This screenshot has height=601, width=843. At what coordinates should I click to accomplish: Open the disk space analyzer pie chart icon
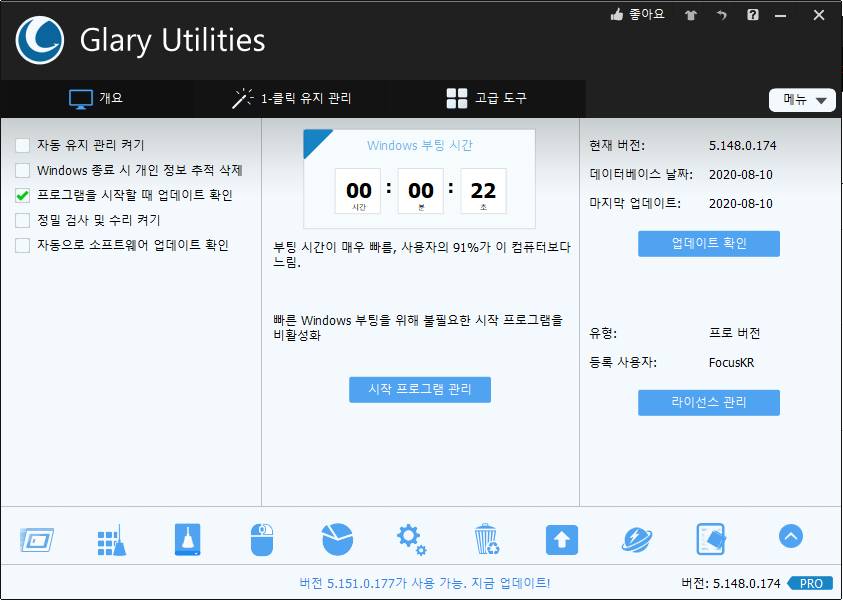(337, 539)
